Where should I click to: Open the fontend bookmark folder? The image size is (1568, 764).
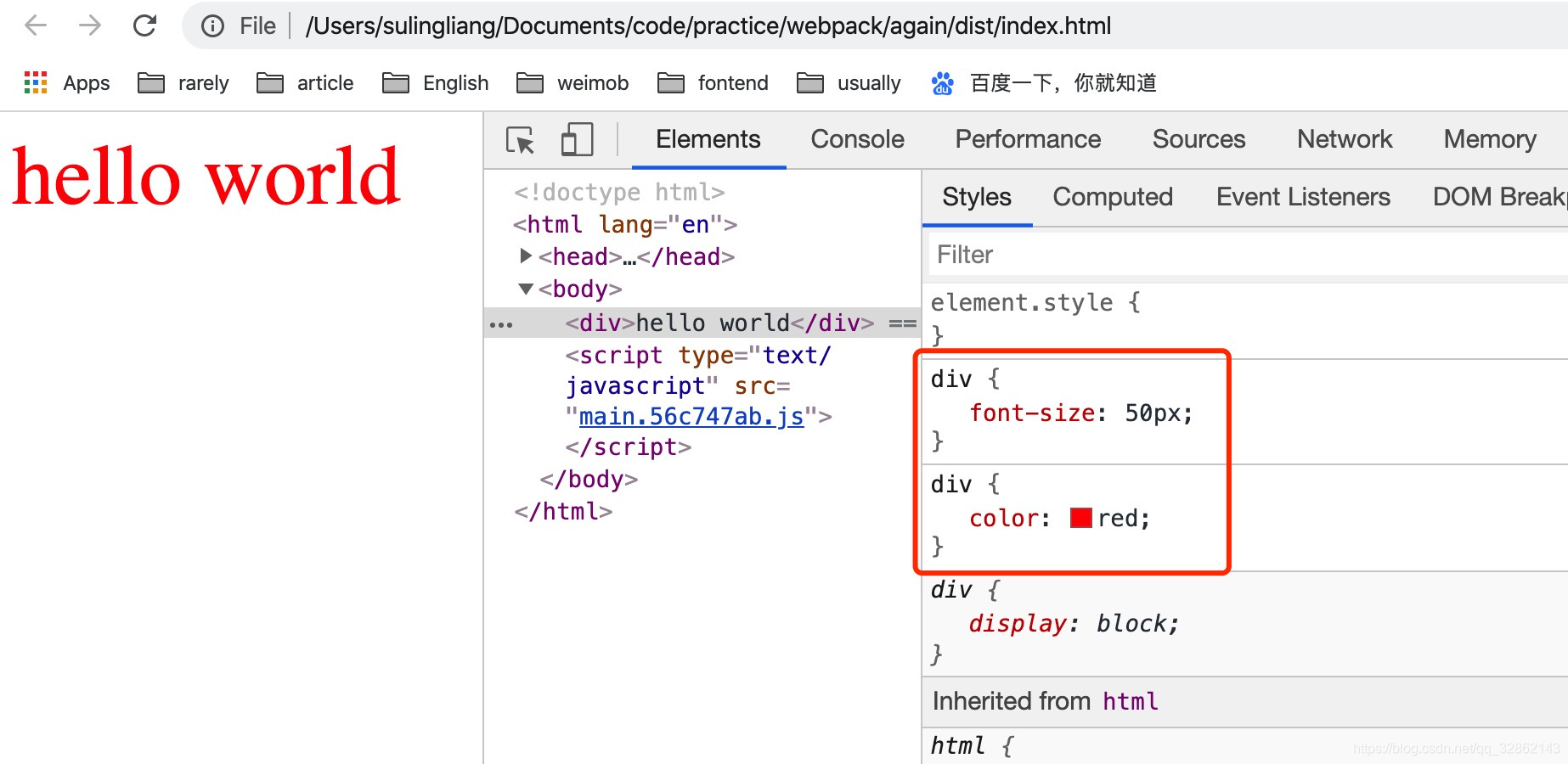click(x=713, y=83)
